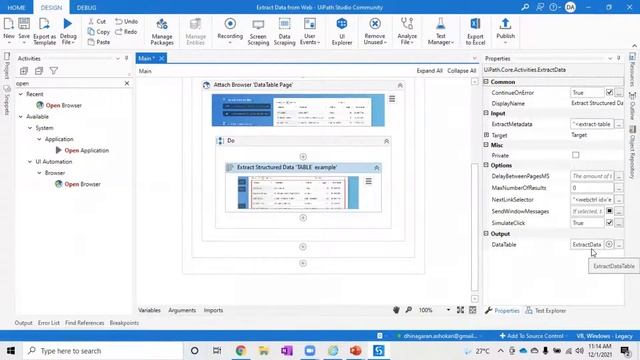Start the Recording tool
640x360 pixels.
point(230,30)
